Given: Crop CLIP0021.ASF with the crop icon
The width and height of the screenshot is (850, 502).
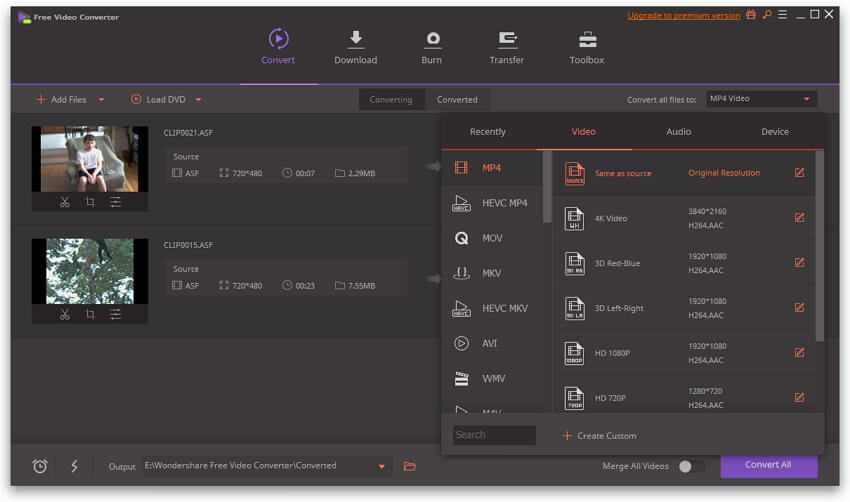Looking at the screenshot, I should tap(91, 202).
